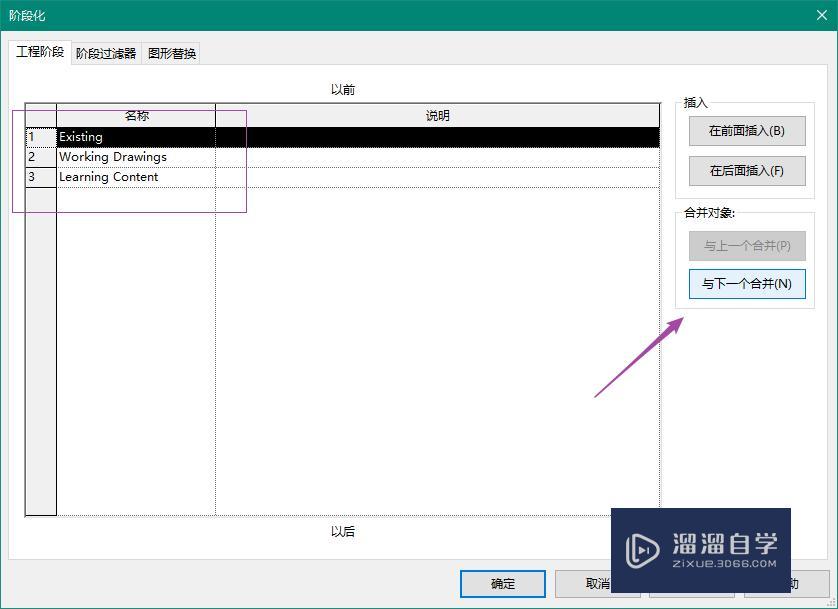Click the 名称 column header
Screen dimensions: 838x609
coord(136,115)
